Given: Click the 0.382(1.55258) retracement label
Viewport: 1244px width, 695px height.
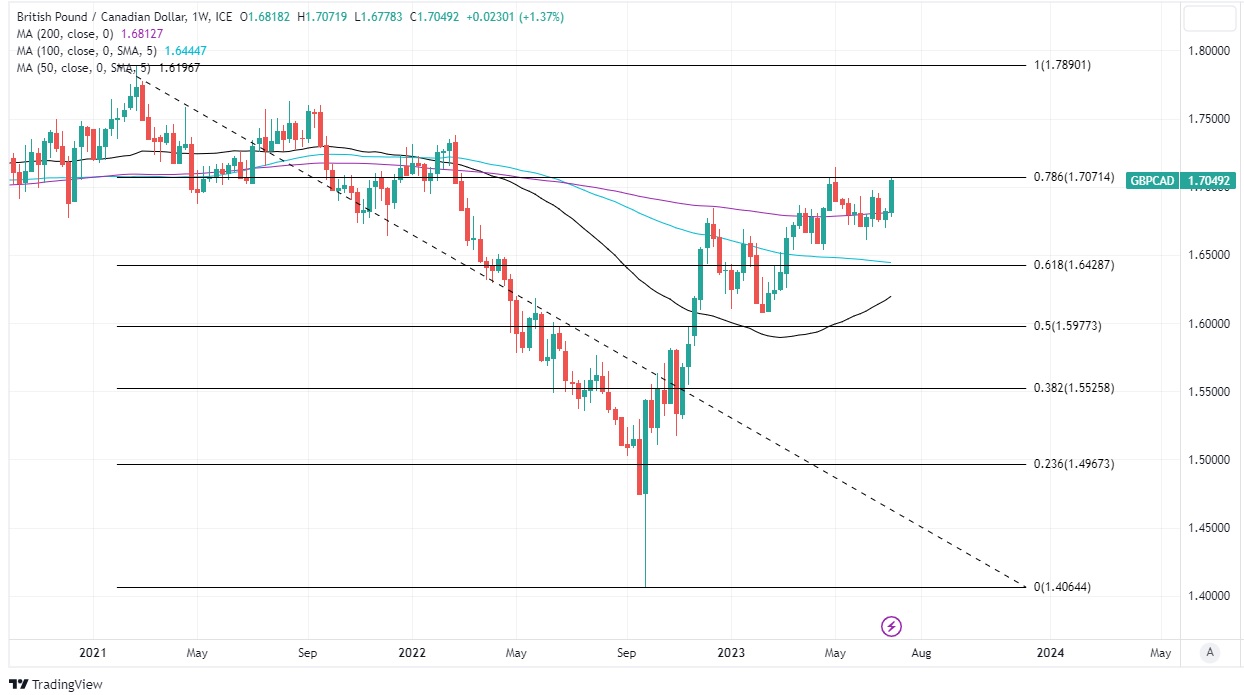Looking at the screenshot, I should [1074, 388].
